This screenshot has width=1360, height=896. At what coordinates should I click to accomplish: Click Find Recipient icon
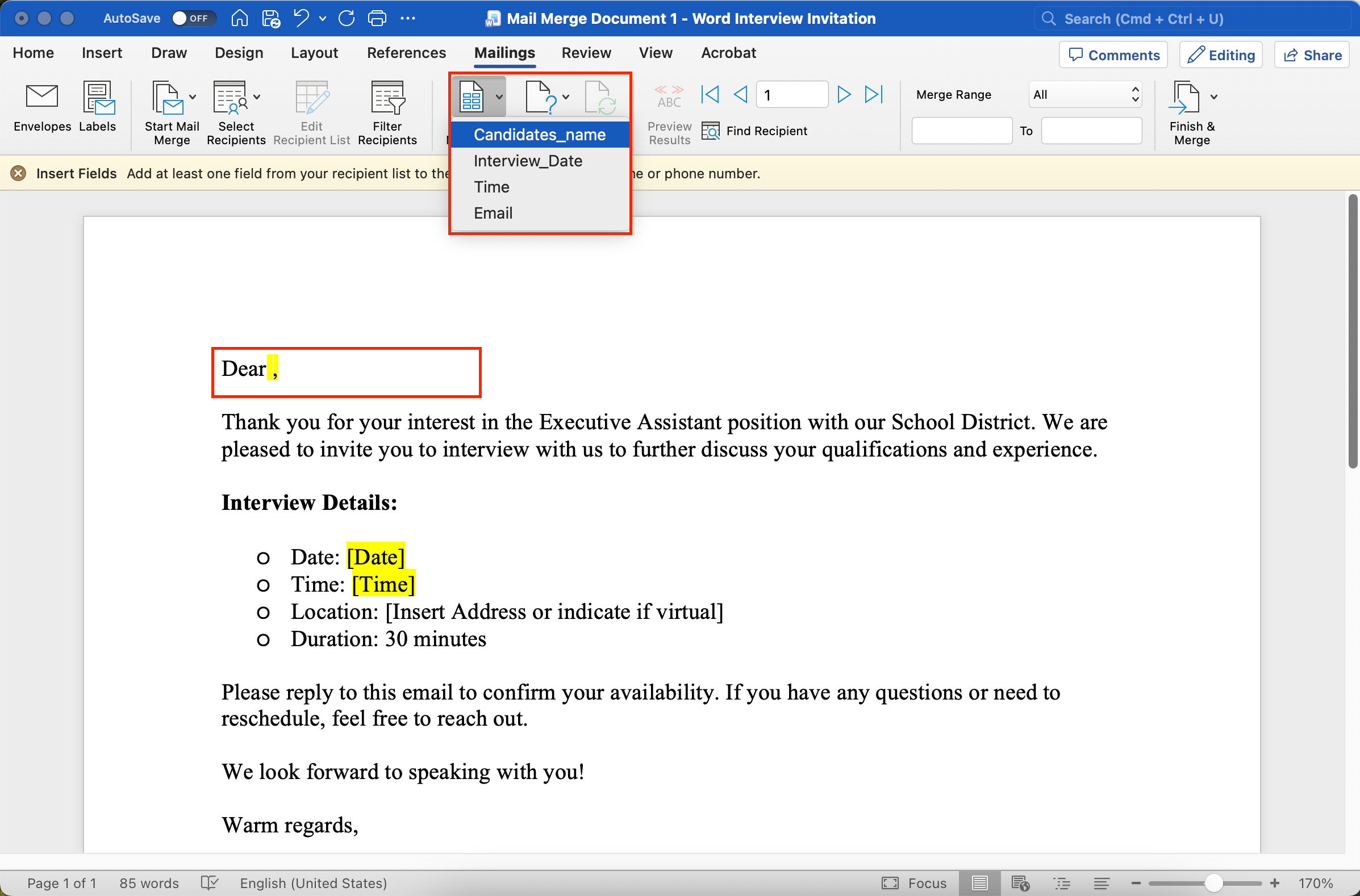click(711, 131)
